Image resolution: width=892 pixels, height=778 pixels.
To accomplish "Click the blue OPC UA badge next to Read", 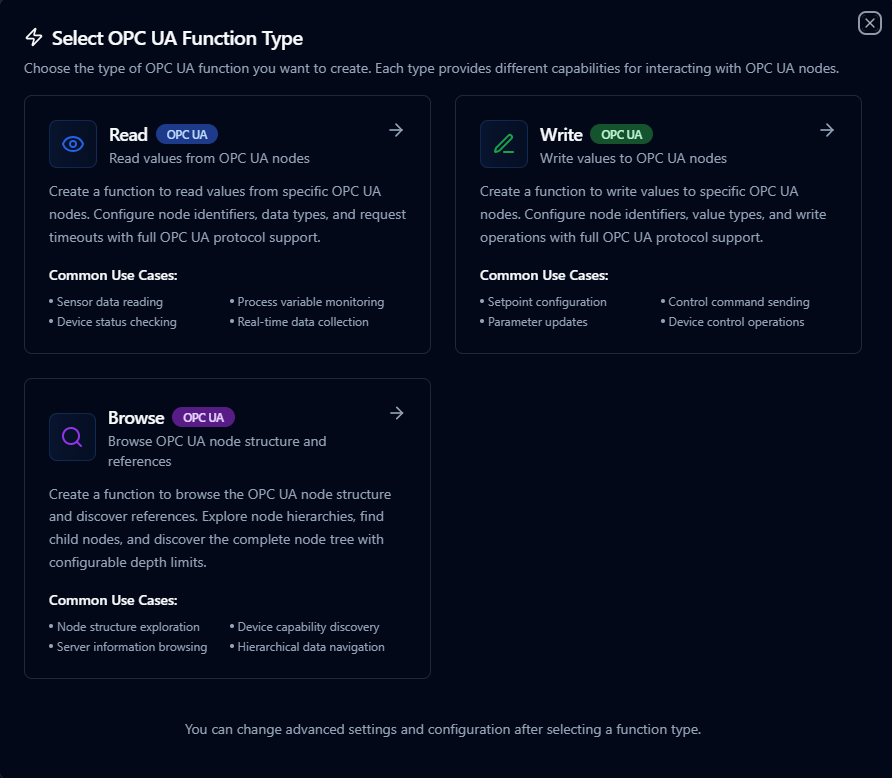I will tap(186, 134).
